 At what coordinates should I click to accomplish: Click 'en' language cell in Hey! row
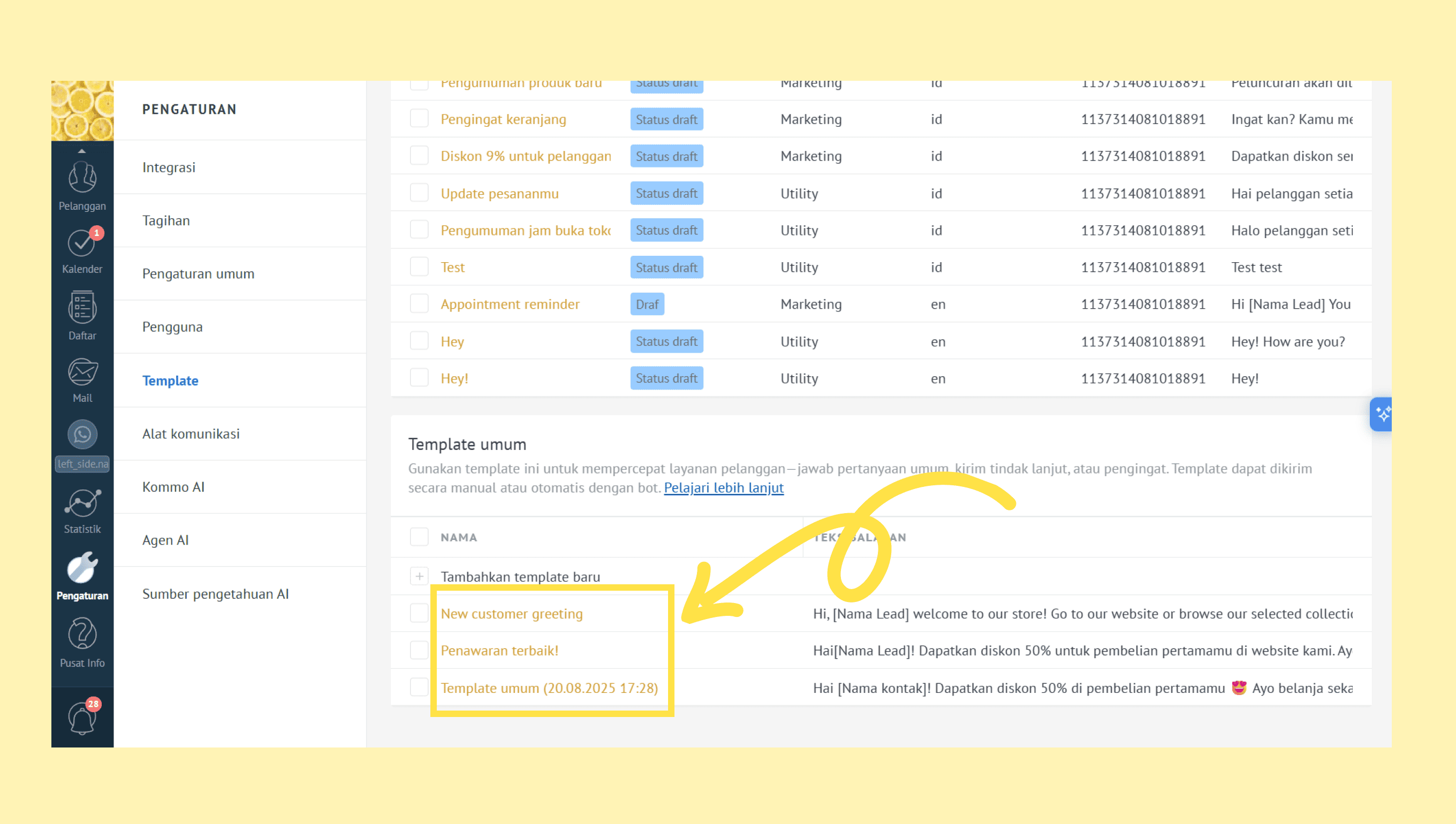(x=938, y=379)
